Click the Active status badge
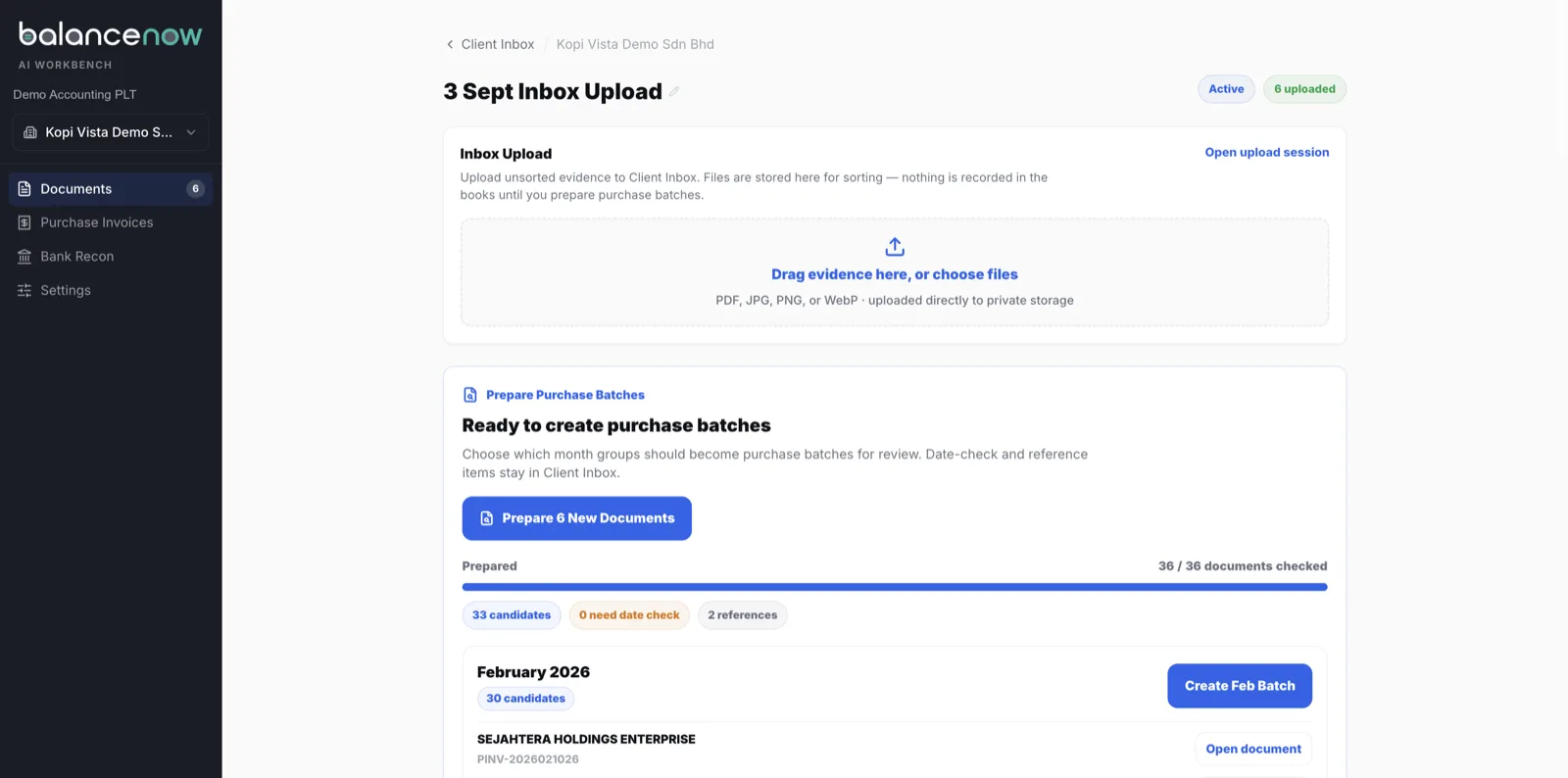 (x=1226, y=89)
